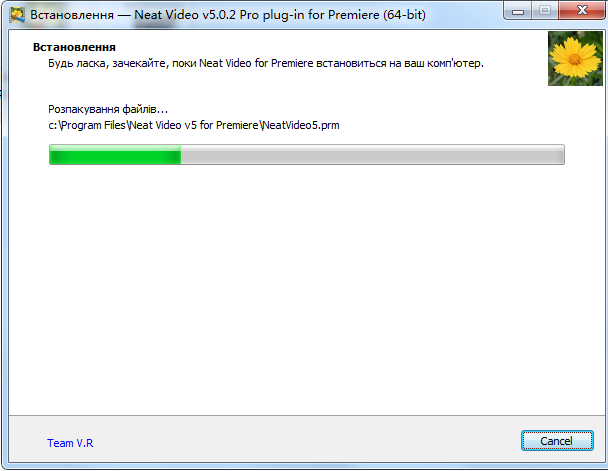The image size is (608, 471).
Task: Click the disabled maximize button
Action: (545, 11)
